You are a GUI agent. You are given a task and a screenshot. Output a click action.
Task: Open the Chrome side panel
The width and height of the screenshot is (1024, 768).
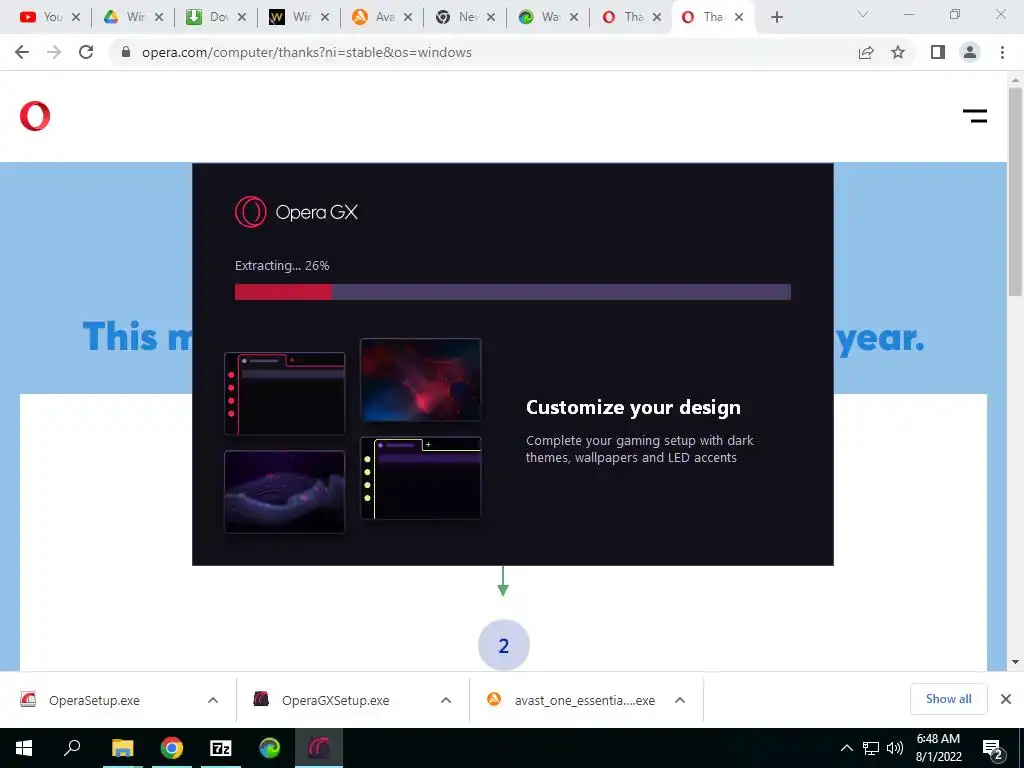coord(938,52)
